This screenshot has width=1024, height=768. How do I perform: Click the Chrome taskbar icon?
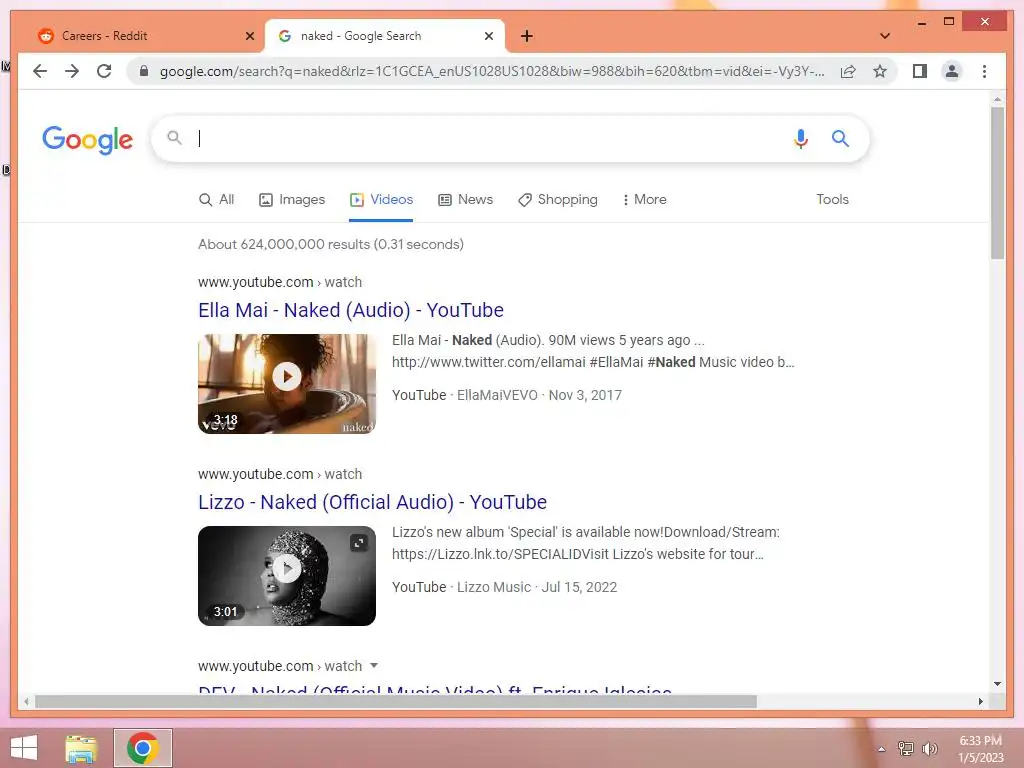click(x=143, y=748)
